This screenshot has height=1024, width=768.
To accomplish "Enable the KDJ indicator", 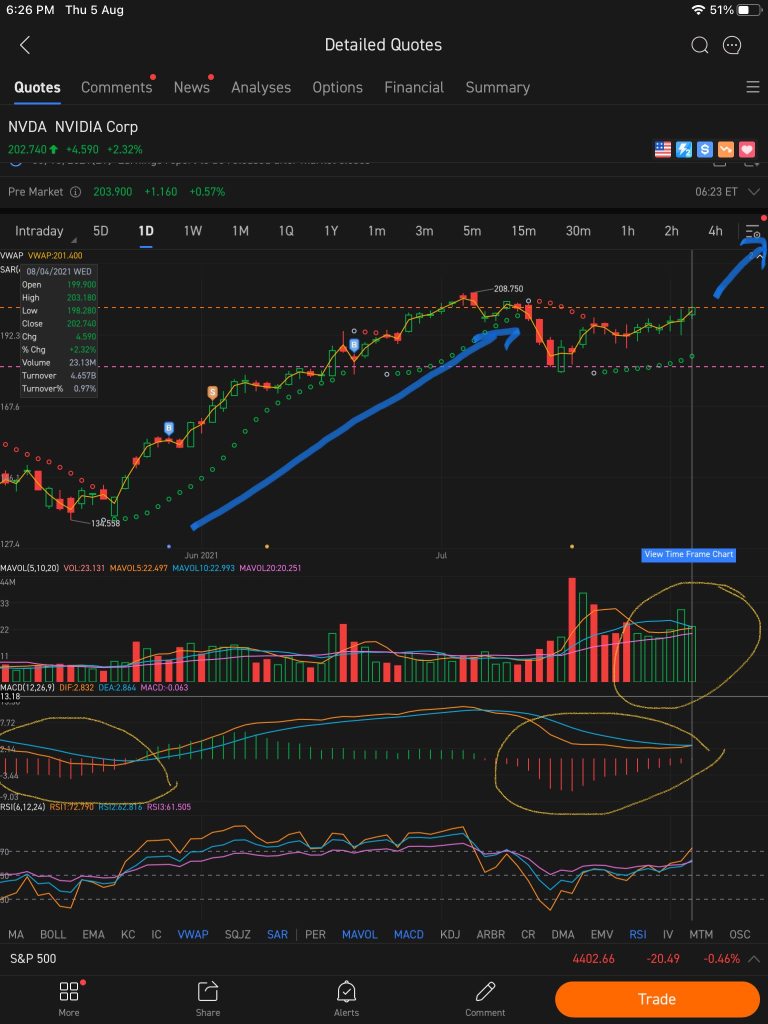I will coord(450,935).
